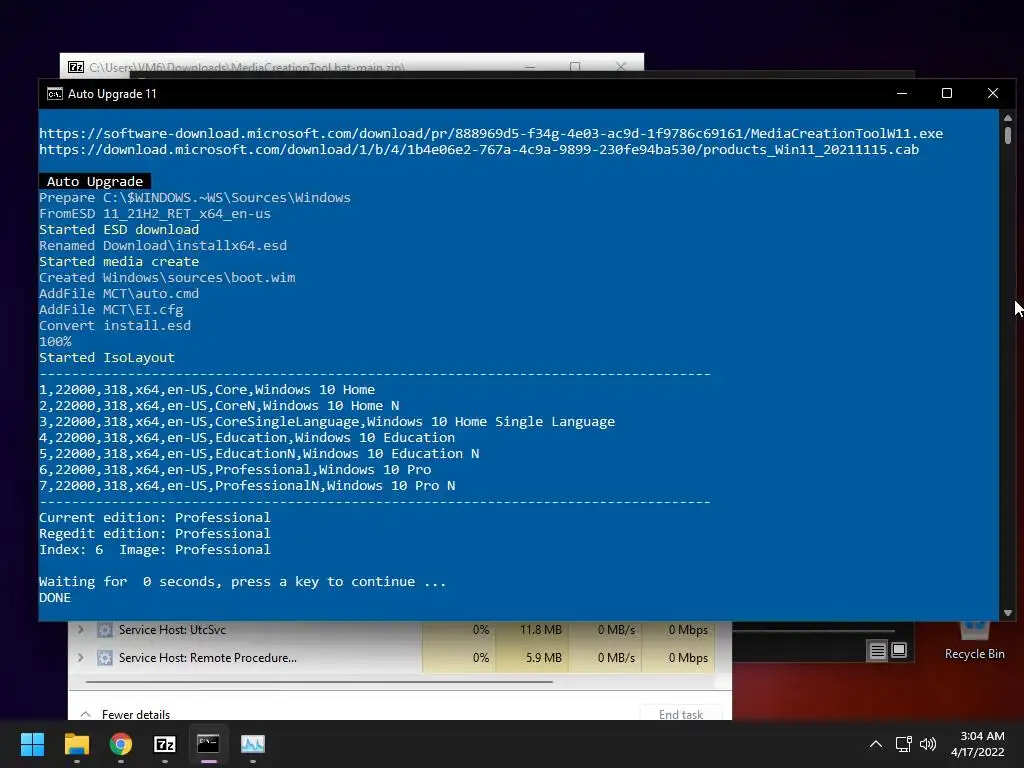The width and height of the screenshot is (1024, 768).
Task: Collapse Task Manager with the chevron
Action: coord(86,714)
